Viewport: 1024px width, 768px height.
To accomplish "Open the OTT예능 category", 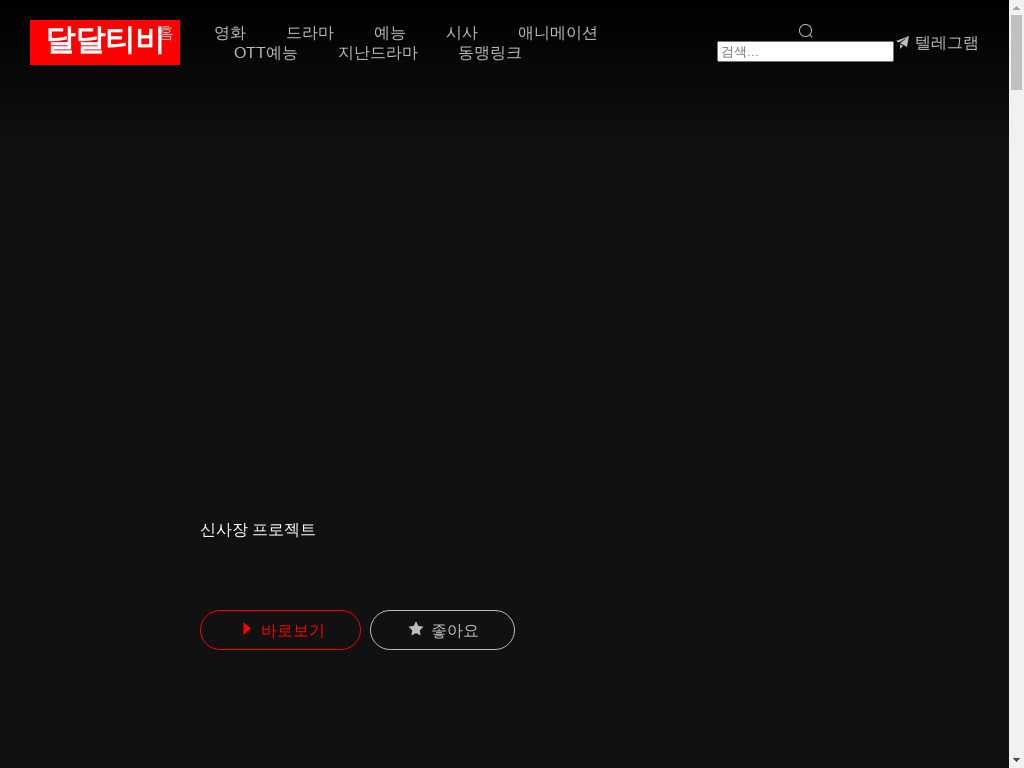I will pos(266,53).
